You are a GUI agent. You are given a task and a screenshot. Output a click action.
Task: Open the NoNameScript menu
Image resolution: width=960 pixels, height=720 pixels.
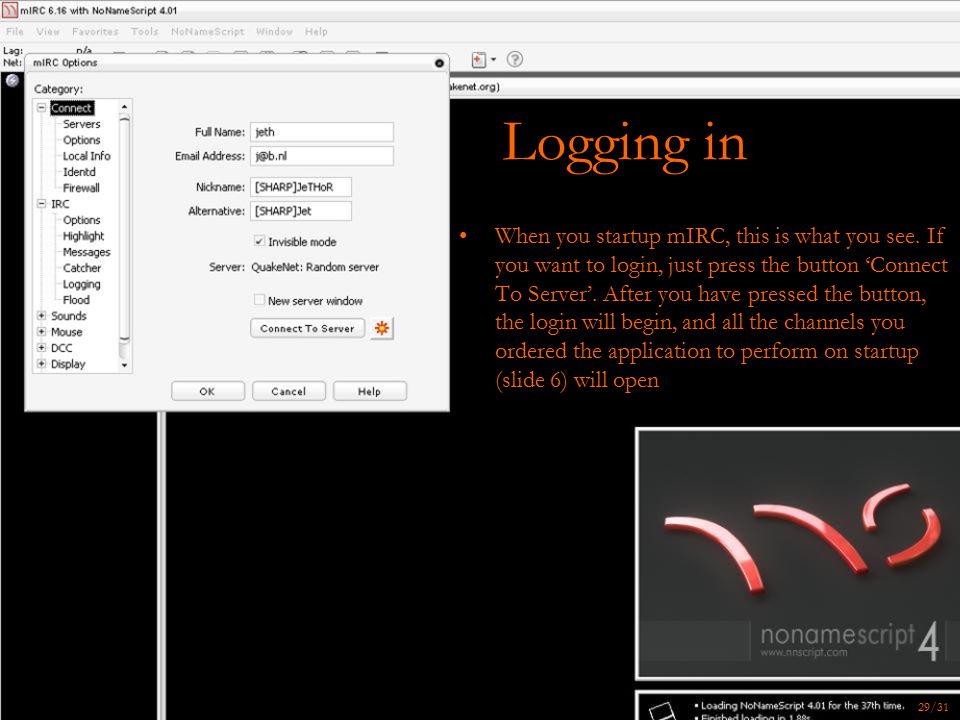pyautogui.click(x=208, y=31)
